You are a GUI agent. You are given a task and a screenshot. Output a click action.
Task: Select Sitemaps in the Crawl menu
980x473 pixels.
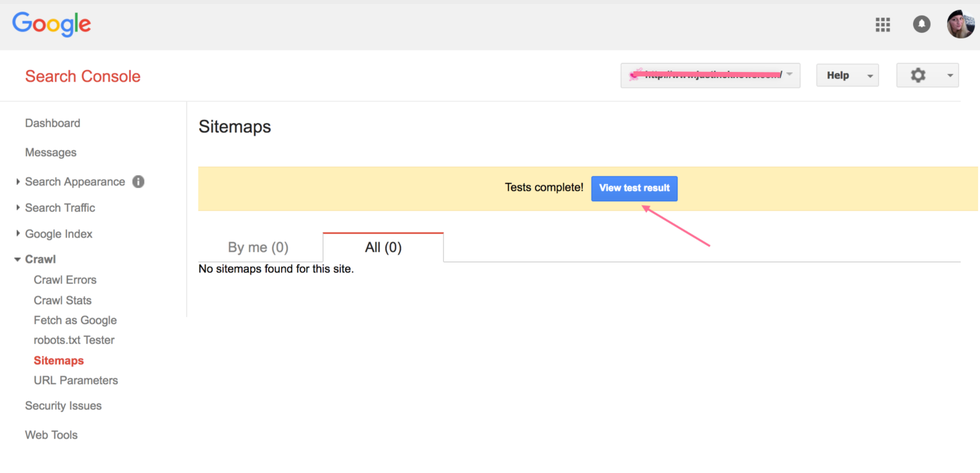[x=59, y=361]
